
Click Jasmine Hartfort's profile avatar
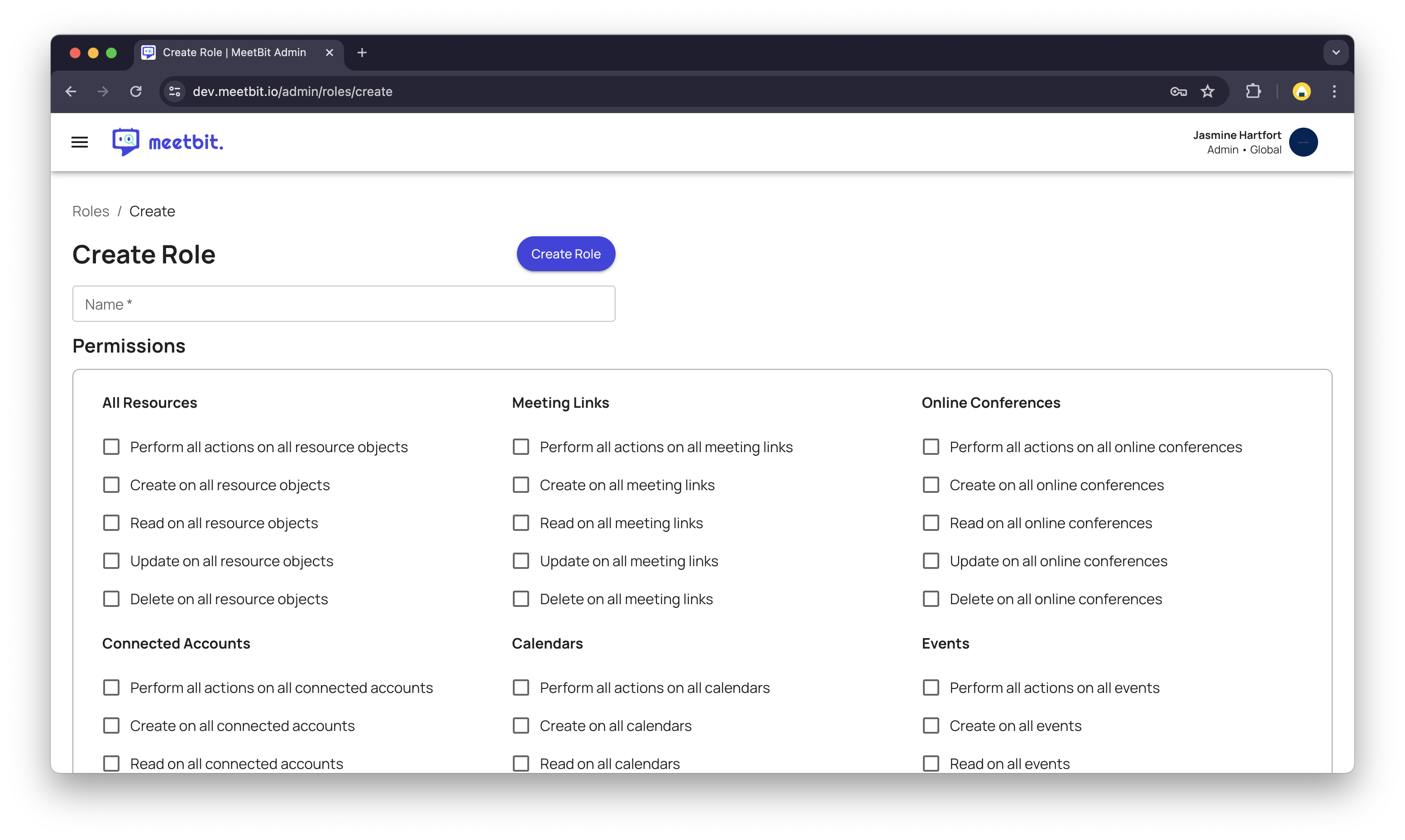tap(1303, 142)
